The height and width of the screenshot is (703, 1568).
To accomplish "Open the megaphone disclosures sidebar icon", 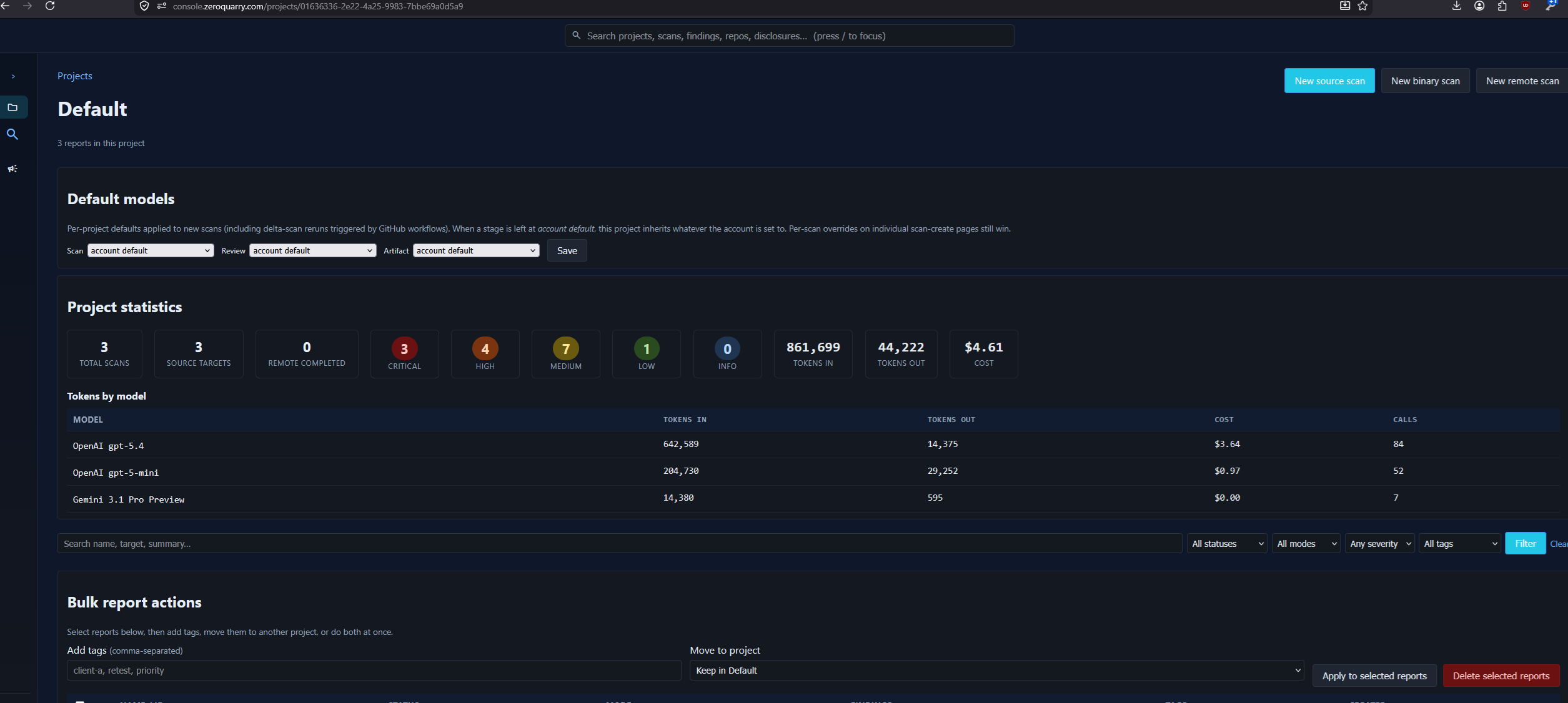I will [12, 169].
